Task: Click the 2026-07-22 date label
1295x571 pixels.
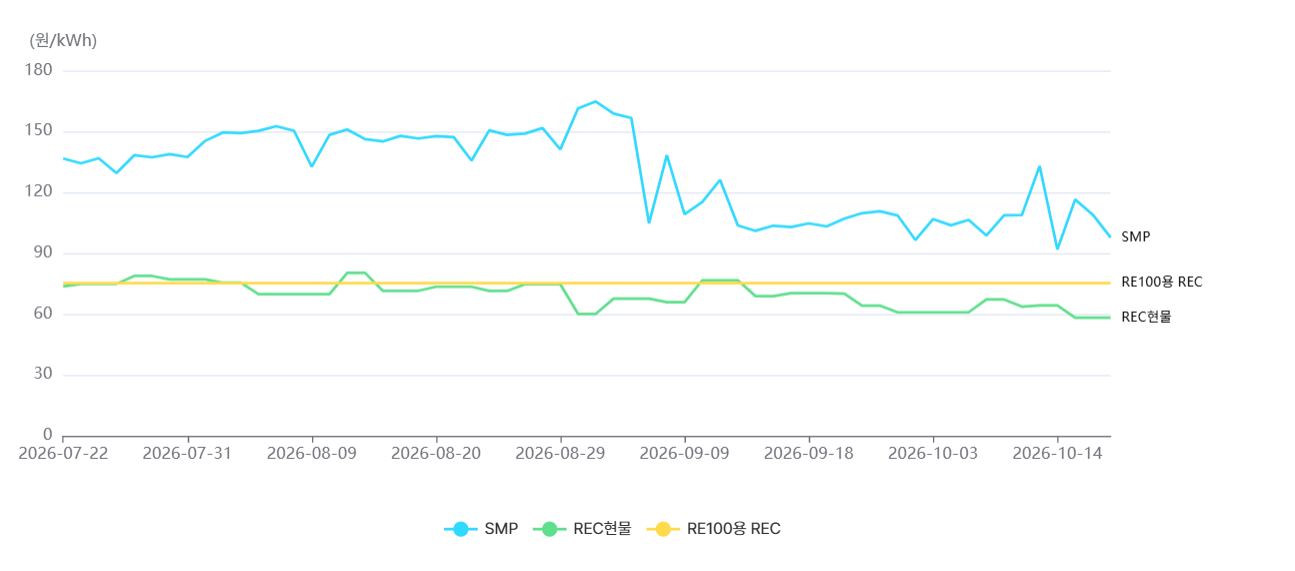Action: 63,453
